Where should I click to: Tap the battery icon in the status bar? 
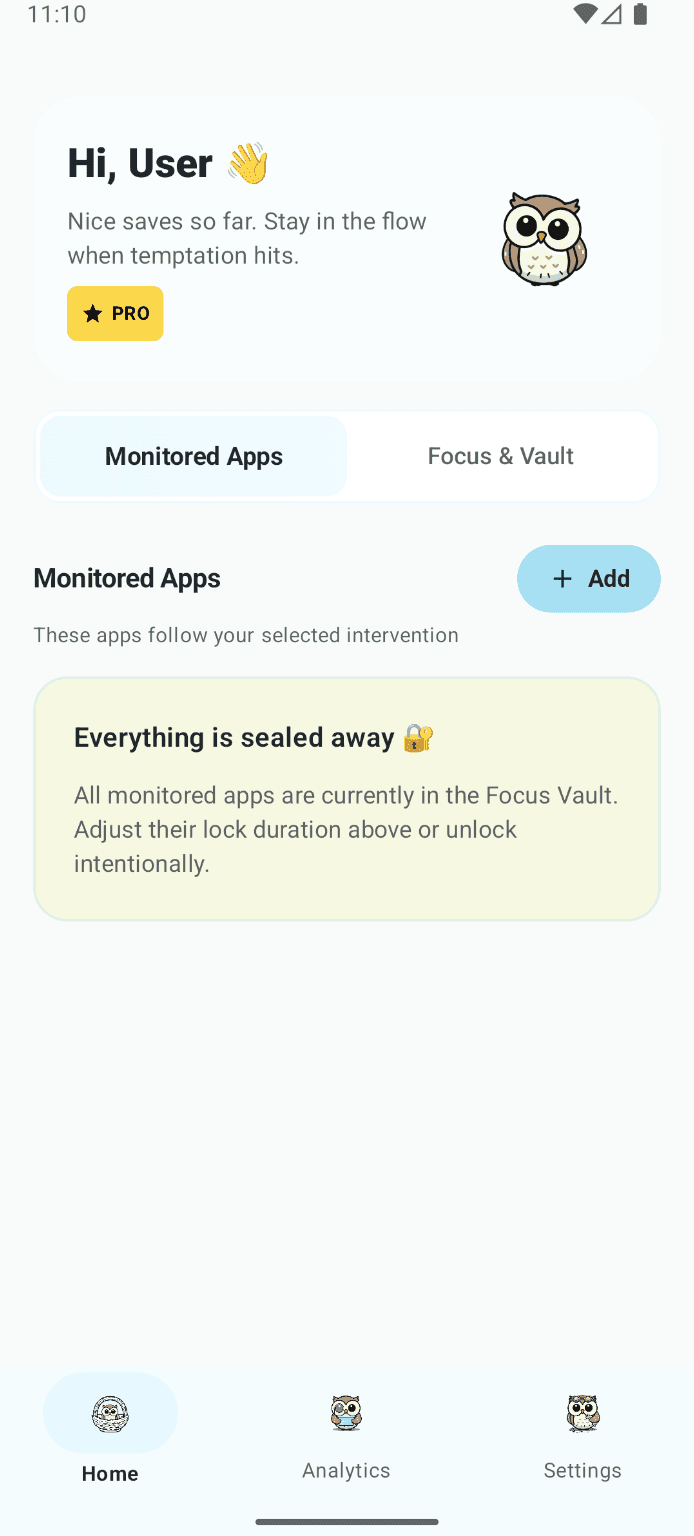coord(640,14)
